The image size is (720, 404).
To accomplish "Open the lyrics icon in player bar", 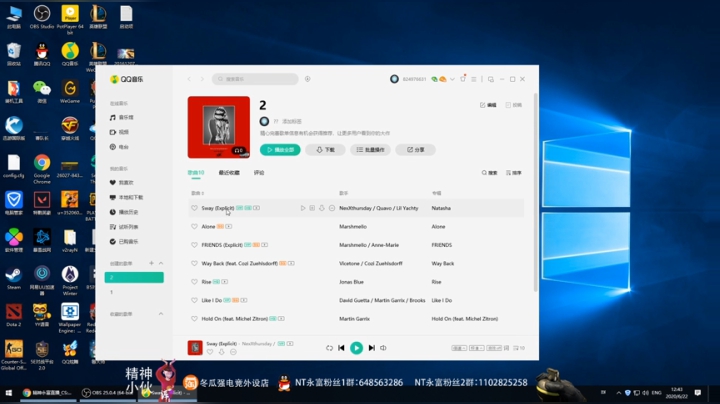I will click(506, 348).
